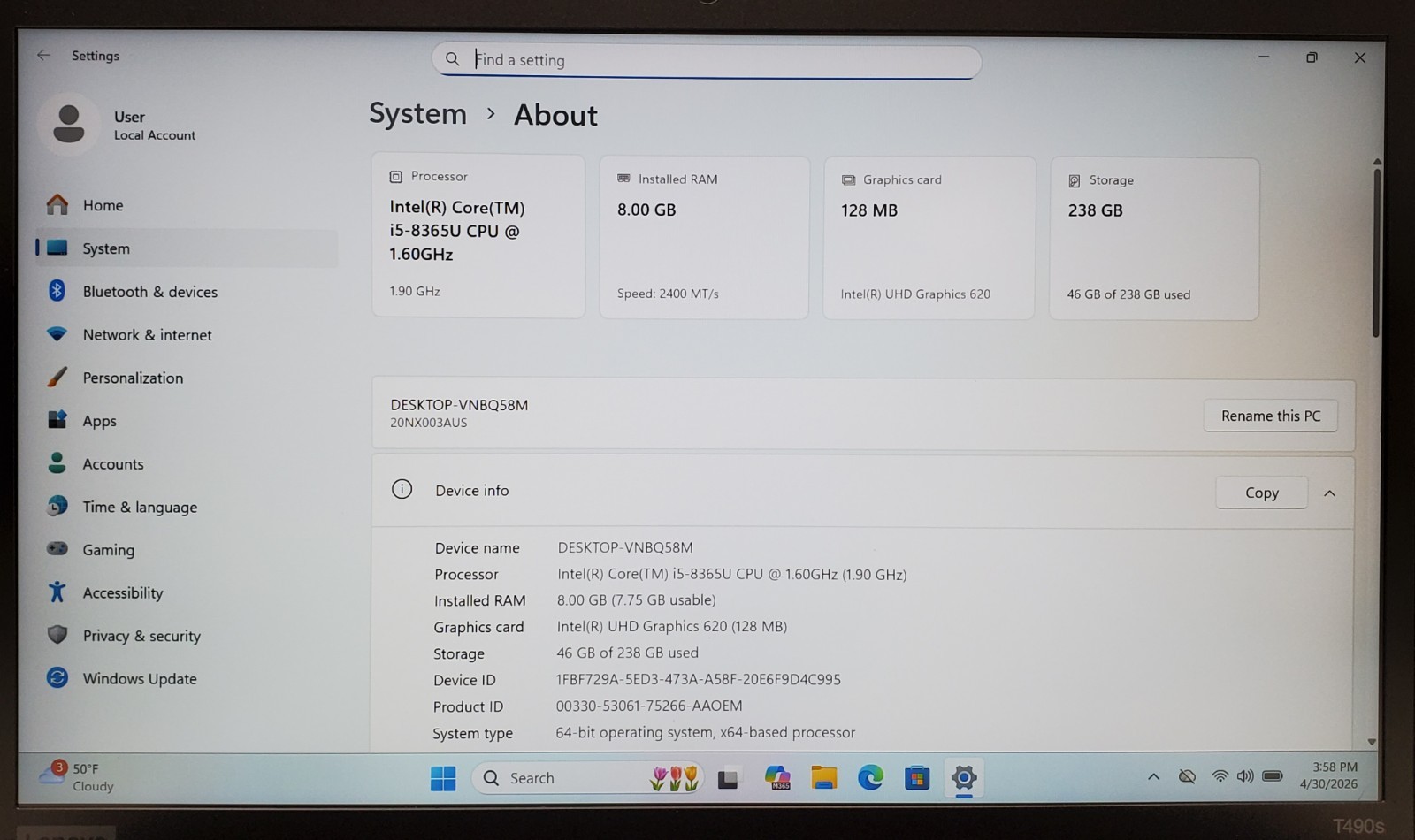
Task: Click the Privacy & security shield icon
Action: [x=57, y=635]
